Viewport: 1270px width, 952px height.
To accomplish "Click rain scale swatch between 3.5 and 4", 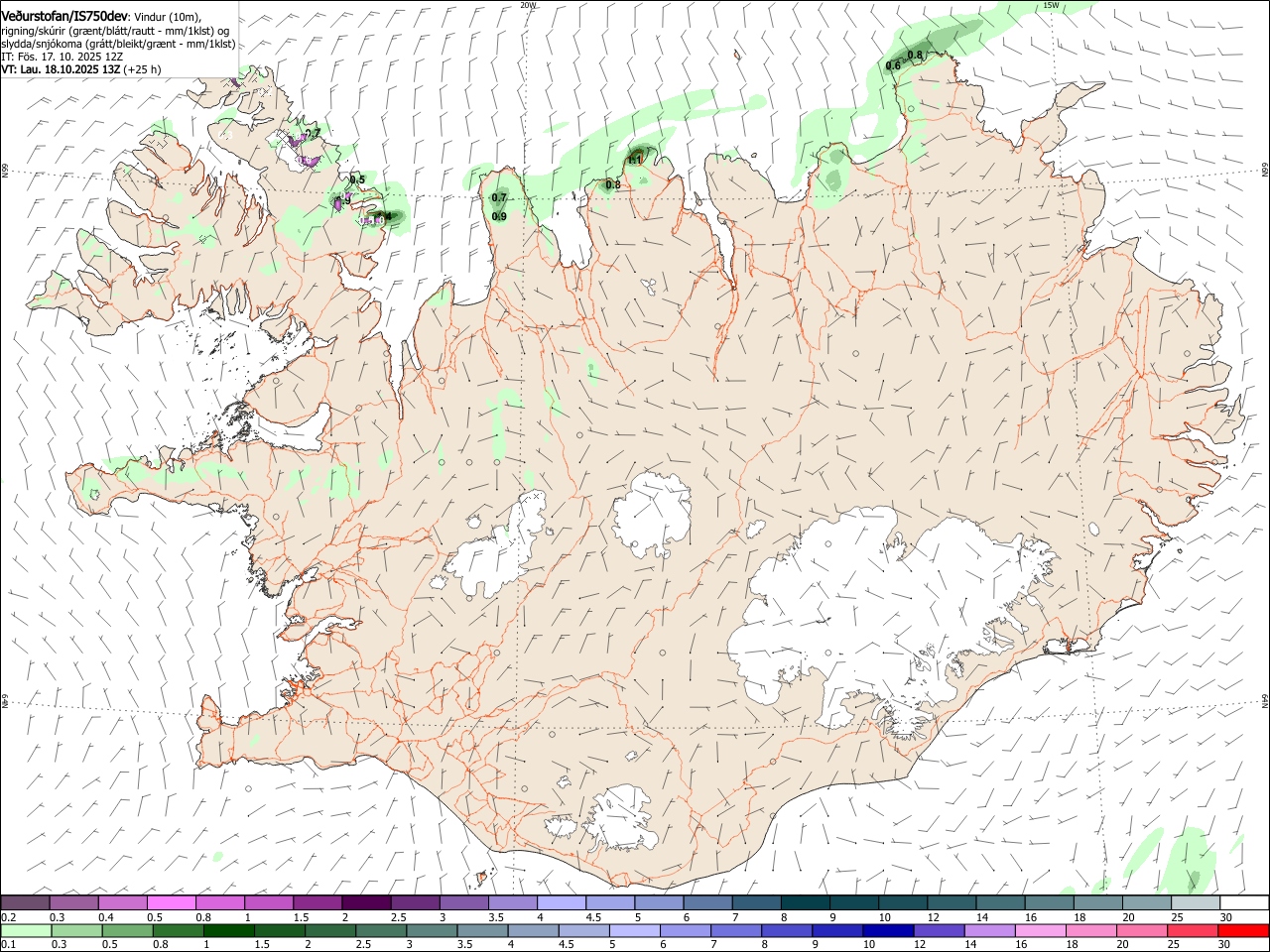I will tap(482, 930).
